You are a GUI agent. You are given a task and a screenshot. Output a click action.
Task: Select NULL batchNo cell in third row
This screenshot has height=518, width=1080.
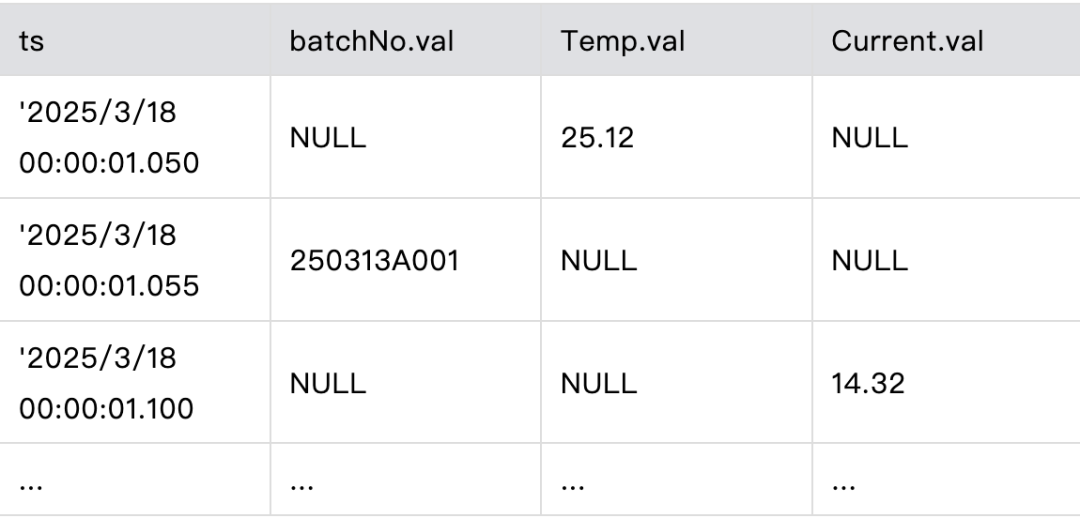327,383
